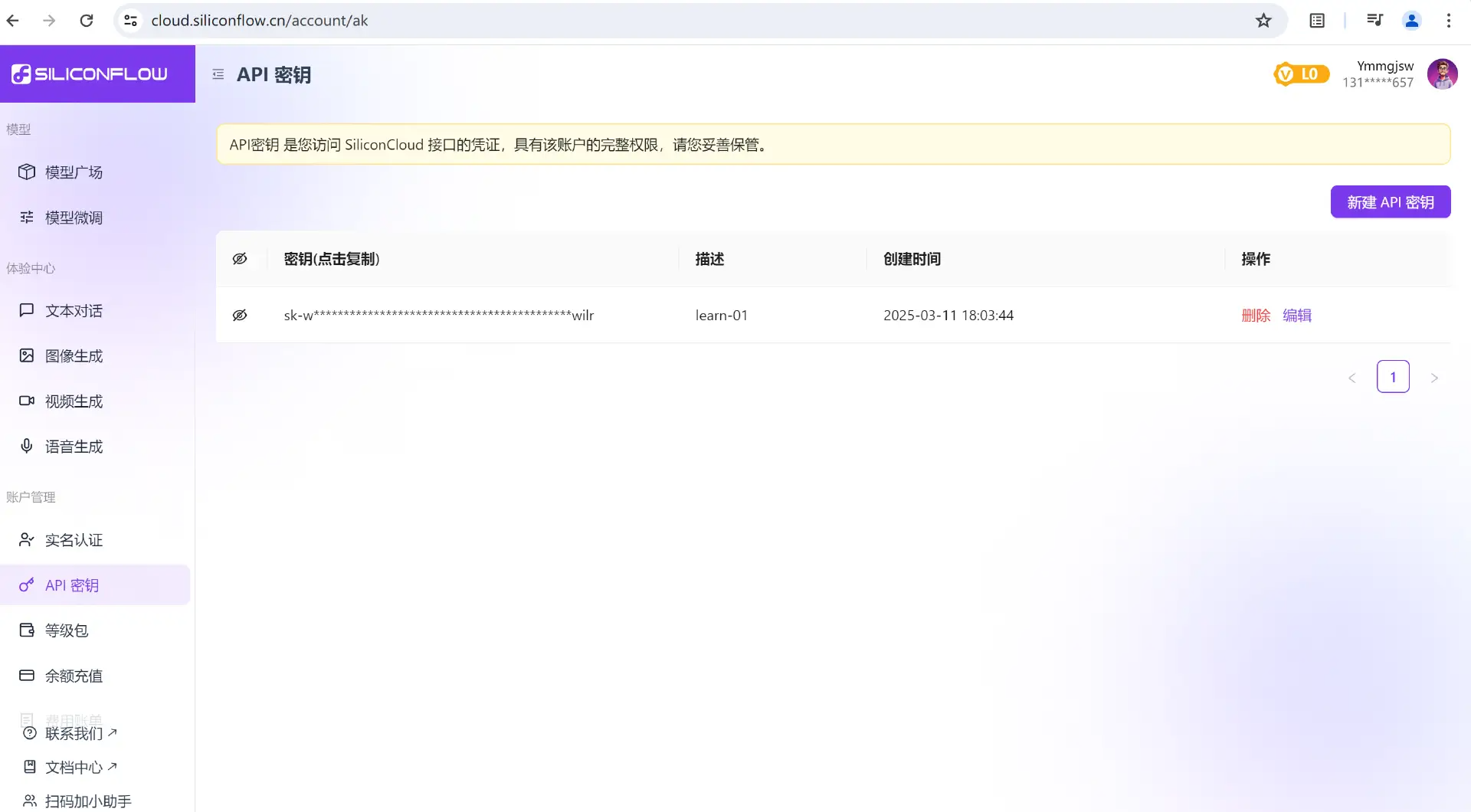This screenshot has height=812, width=1471.
Task: Click the L0 membership level badge
Action: pyautogui.click(x=1301, y=74)
